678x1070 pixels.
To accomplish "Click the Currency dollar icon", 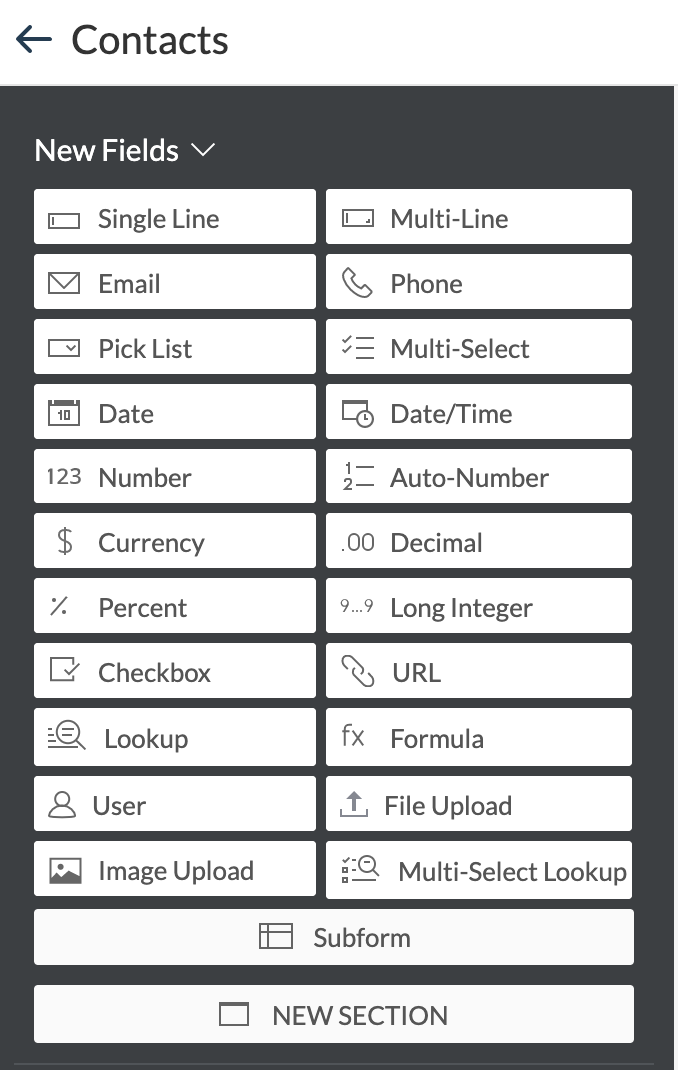I will click(64, 540).
